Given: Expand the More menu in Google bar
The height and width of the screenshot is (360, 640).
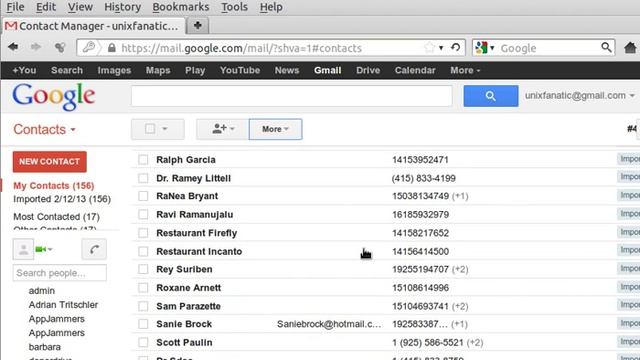Looking at the screenshot, I should [465, 70].
